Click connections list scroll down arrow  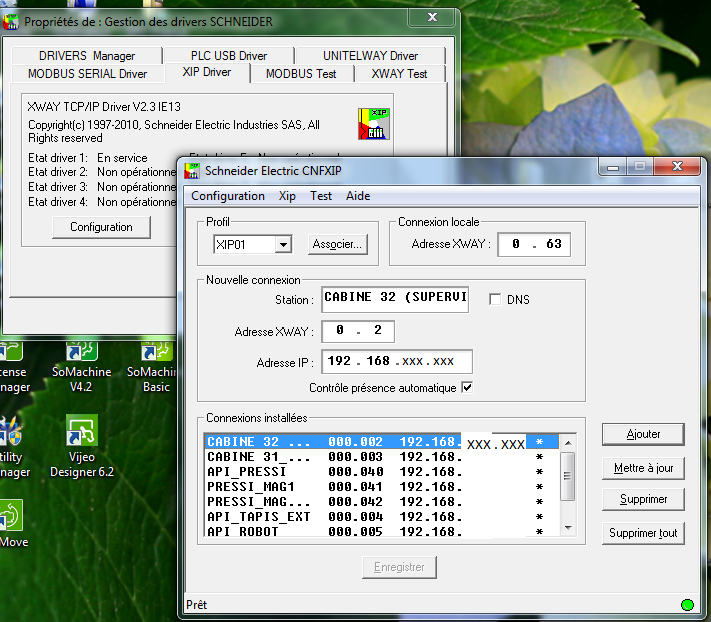568,528
